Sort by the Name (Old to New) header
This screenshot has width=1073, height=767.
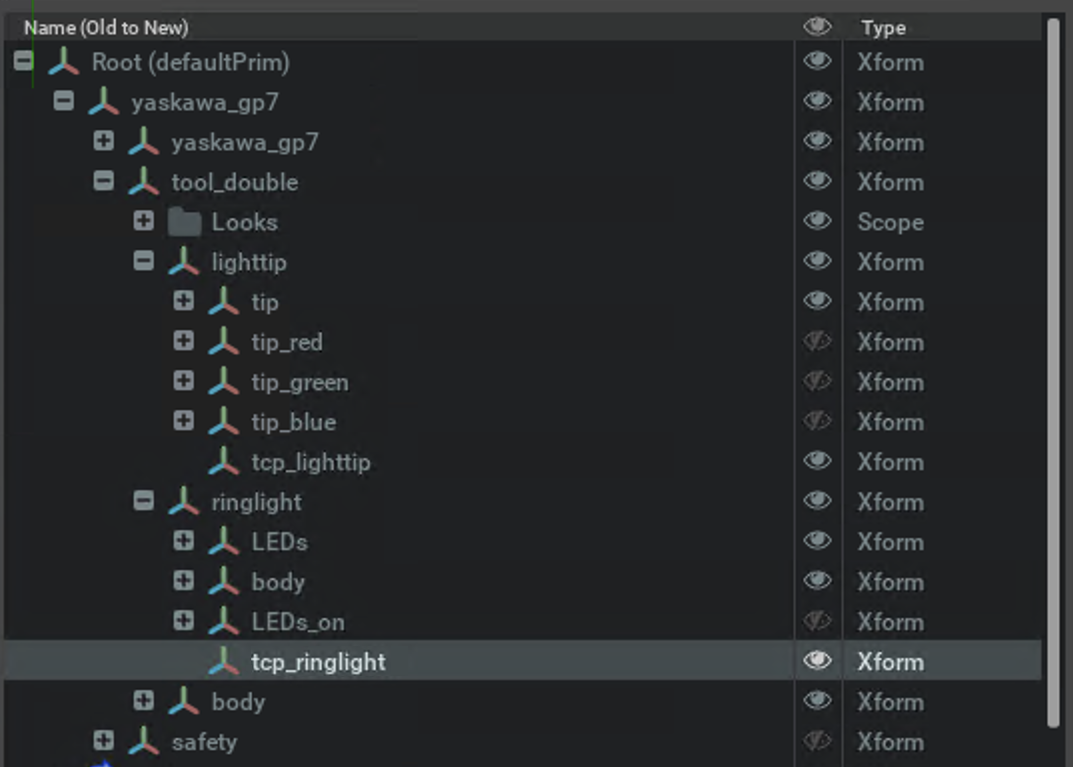pyautogui.click(x=106, y=28)
